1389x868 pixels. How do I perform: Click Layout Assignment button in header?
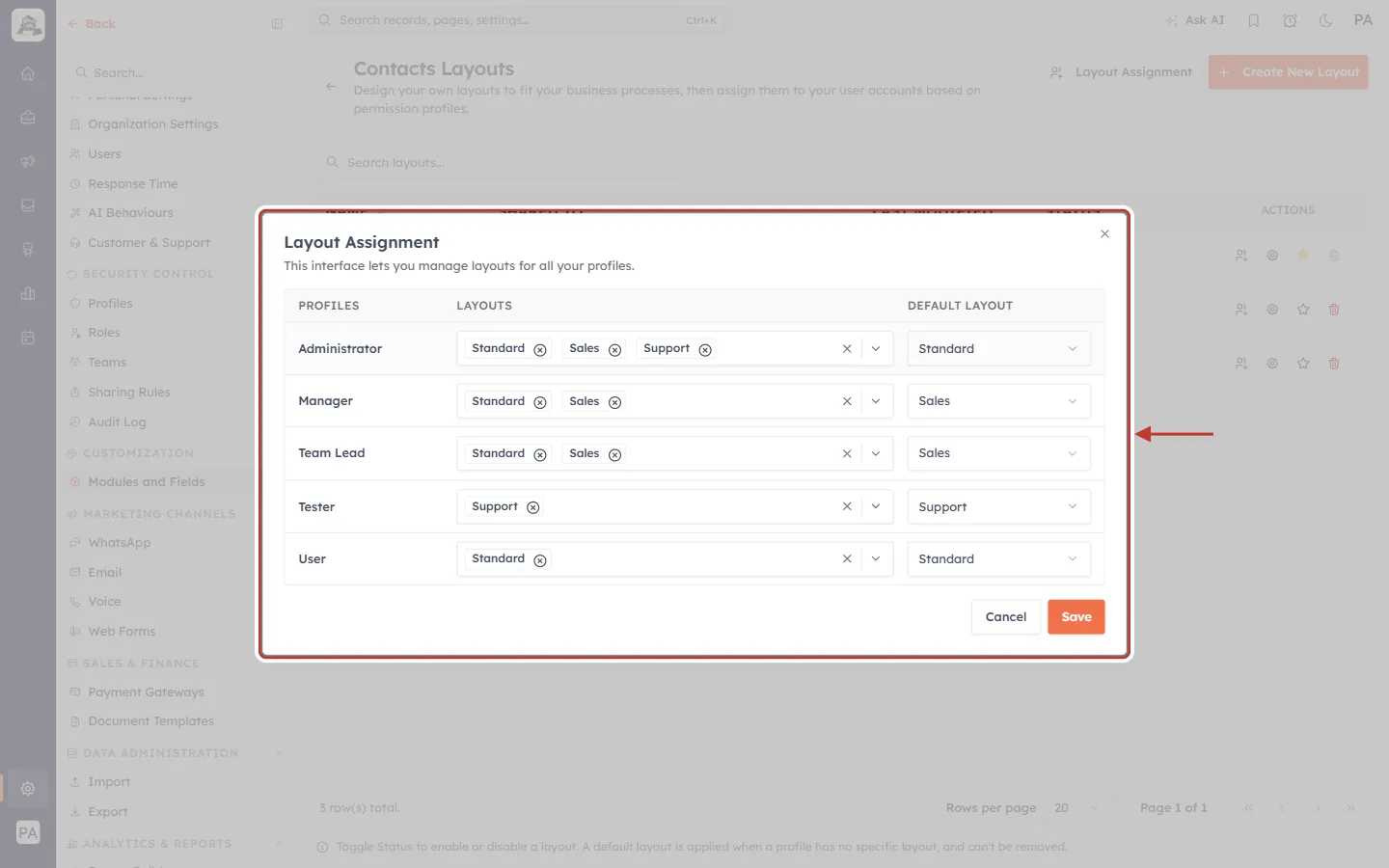pos(1122,72)
